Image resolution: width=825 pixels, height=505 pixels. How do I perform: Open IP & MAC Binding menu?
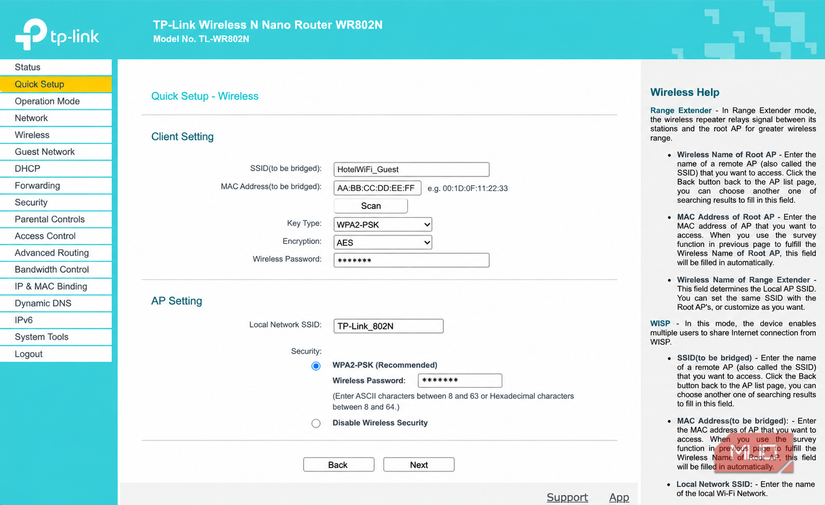(56, 286)
